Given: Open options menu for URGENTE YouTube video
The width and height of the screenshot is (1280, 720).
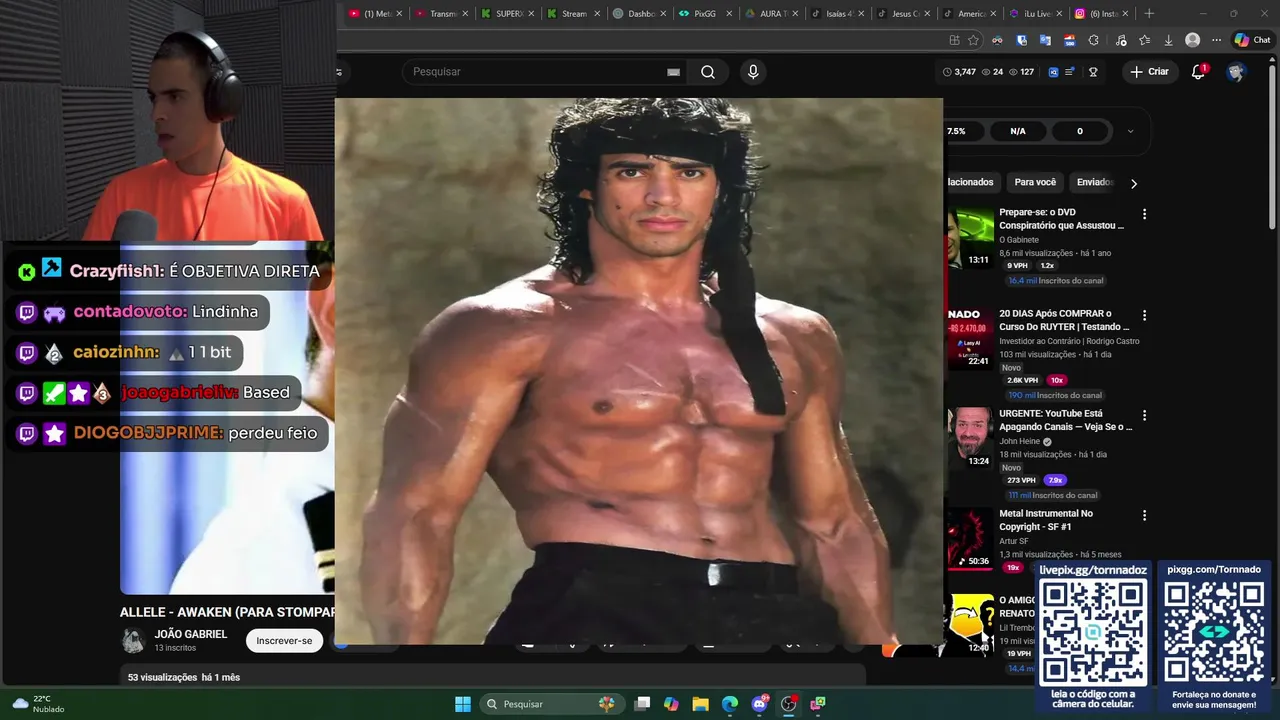Looking at the screenshot, I should [x=1144, y=415].
